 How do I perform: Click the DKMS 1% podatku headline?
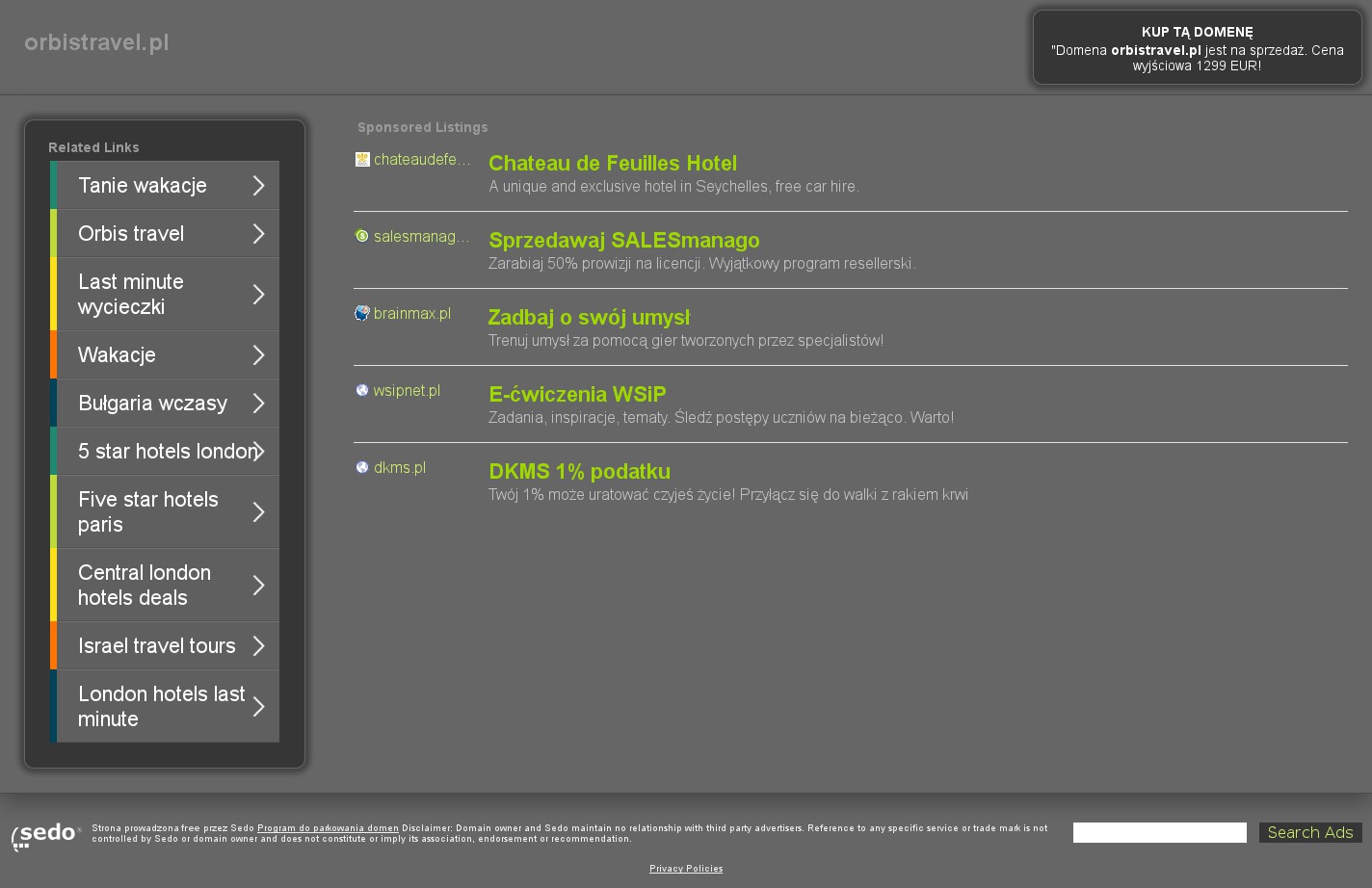tap(579, 472)
